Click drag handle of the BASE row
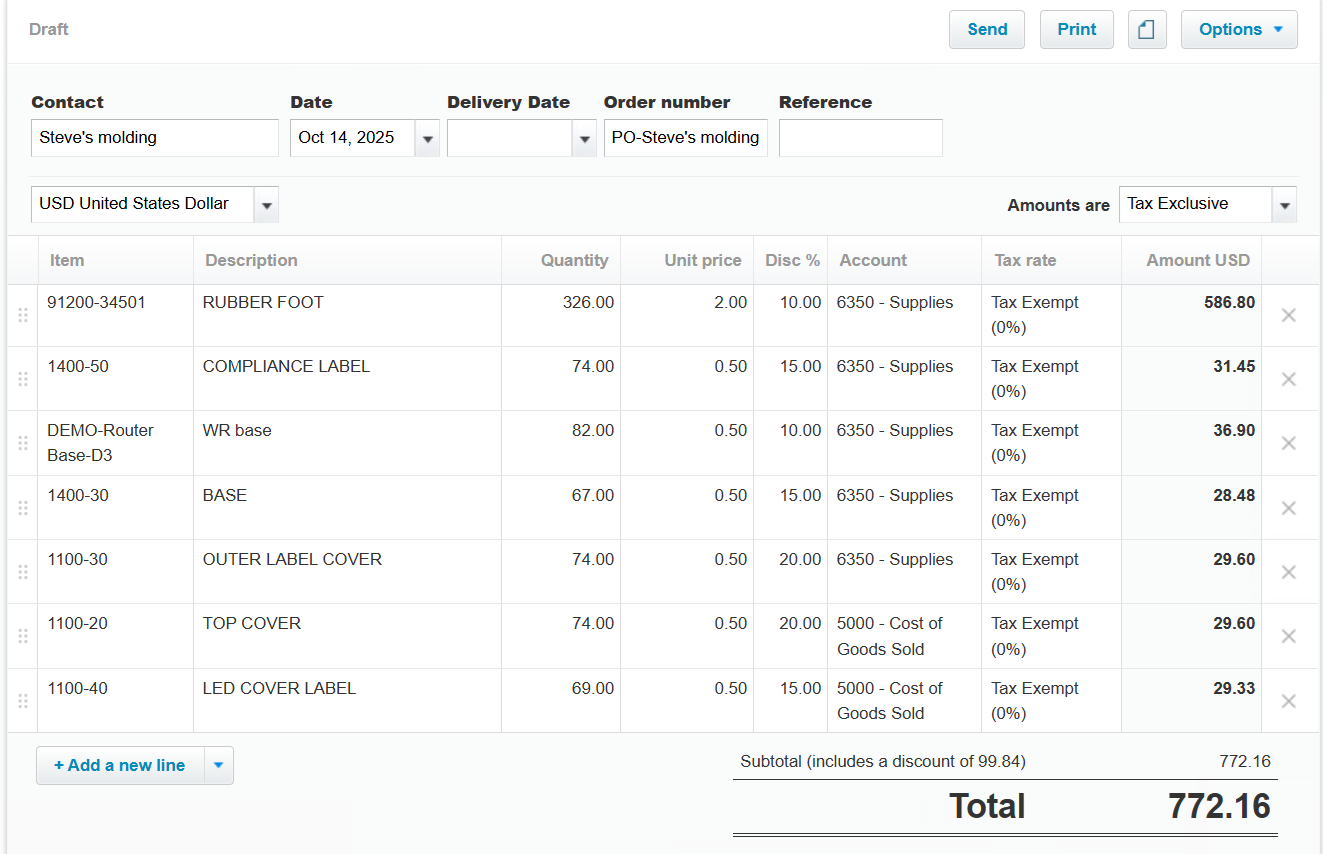This screenshot has width=1323, height=854. 23,508
